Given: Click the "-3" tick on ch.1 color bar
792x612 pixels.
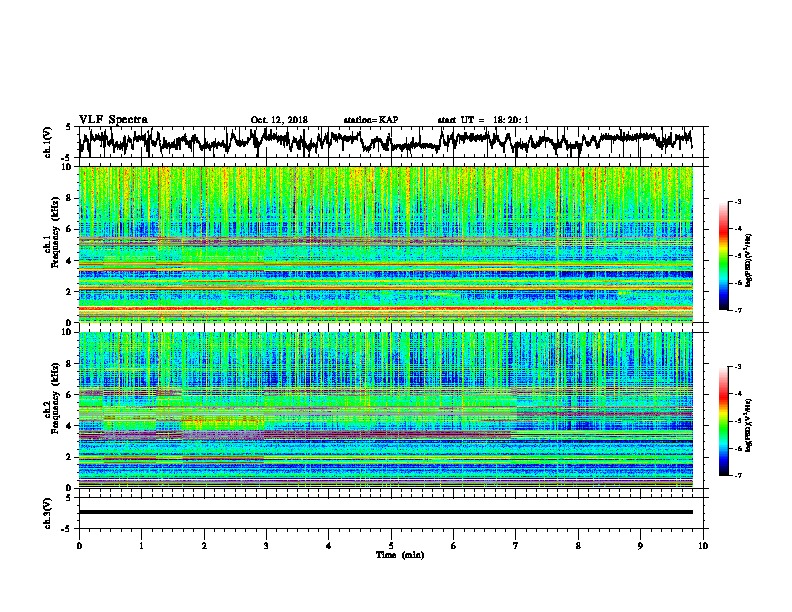Looking at the screenshot, I should [737, 201].
